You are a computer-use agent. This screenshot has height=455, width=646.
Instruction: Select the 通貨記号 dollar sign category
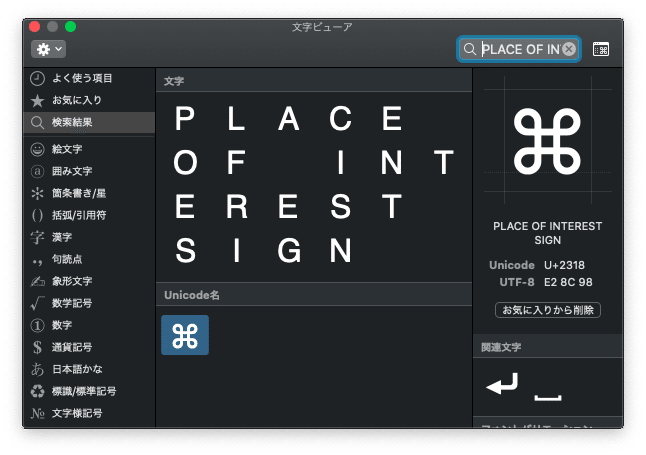(37, 347)
